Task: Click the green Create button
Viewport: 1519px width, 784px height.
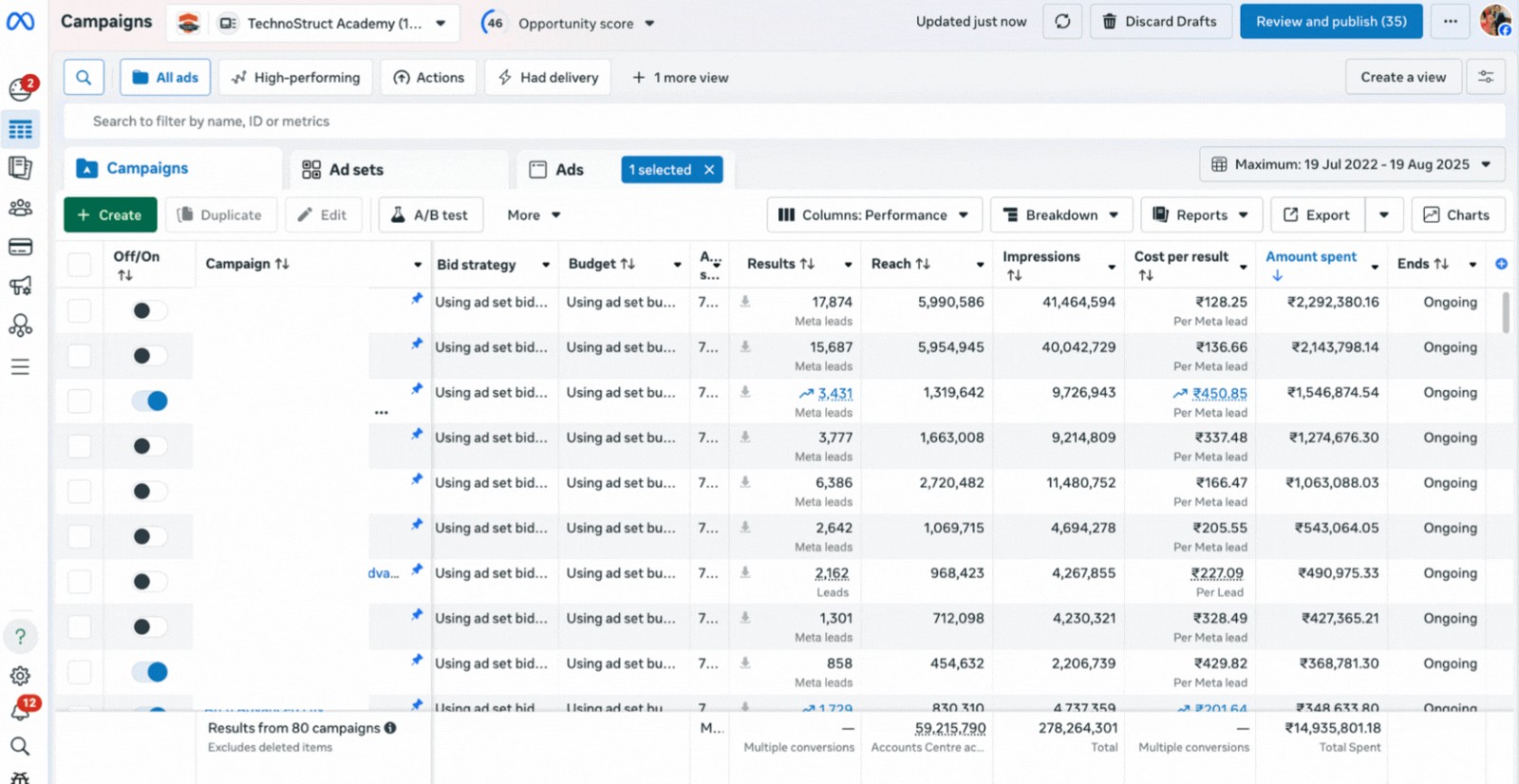Action: tap(109, 215)
